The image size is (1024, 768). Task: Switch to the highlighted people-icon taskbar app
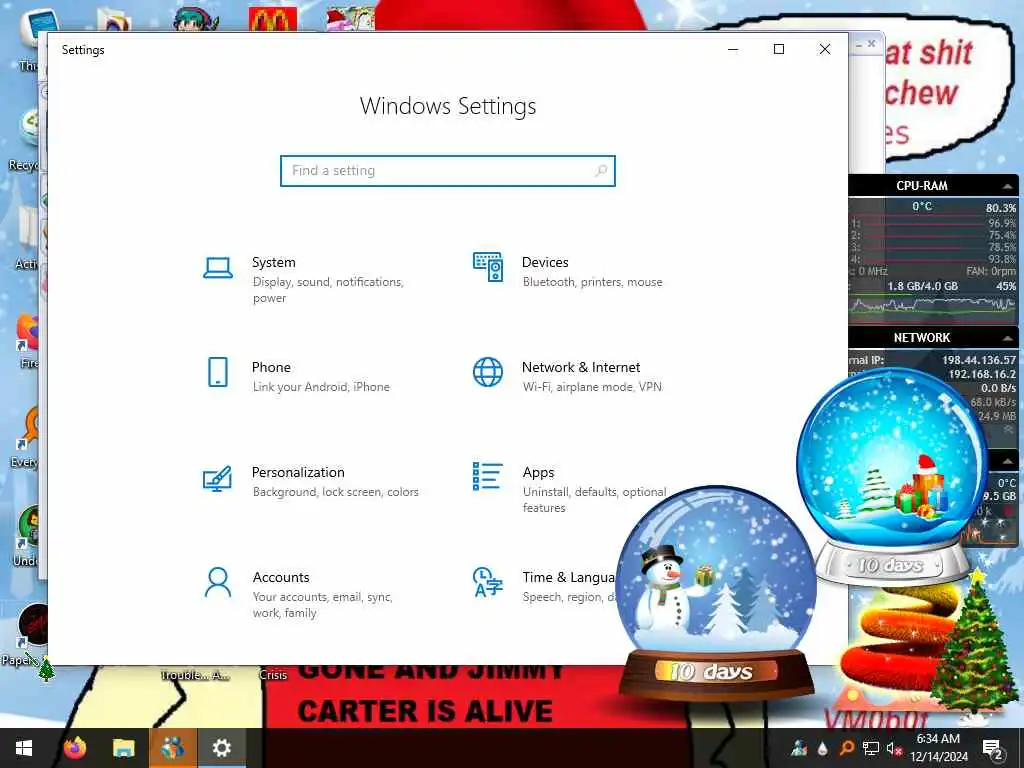click(x=172, y=748)
